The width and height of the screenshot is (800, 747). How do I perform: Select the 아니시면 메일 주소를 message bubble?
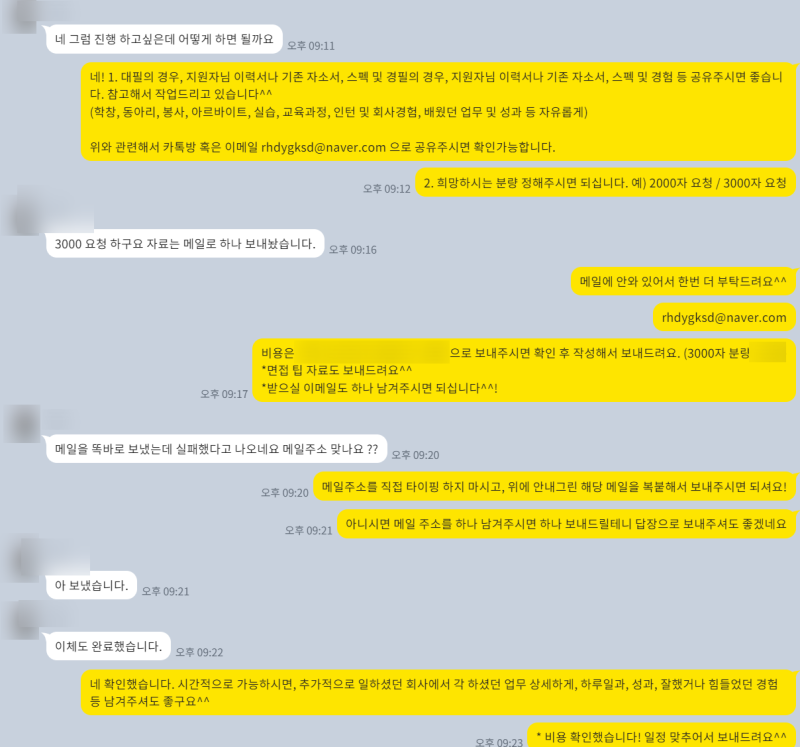566,524
